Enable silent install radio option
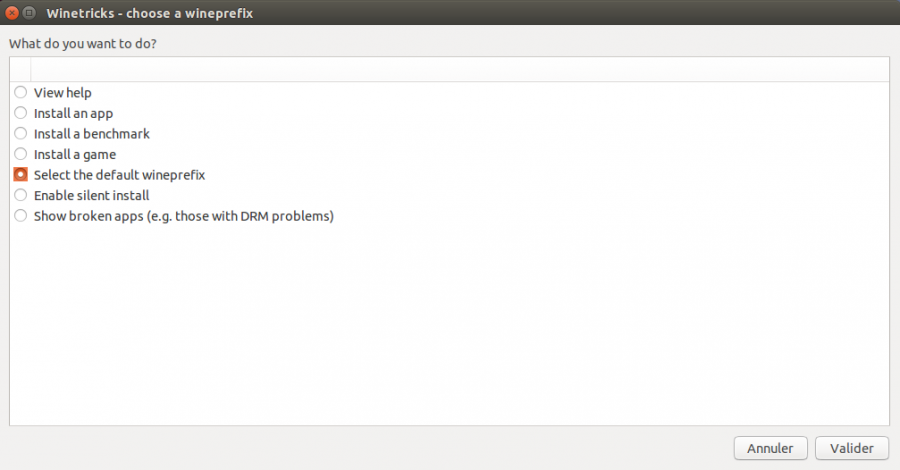 coord(21,195)
